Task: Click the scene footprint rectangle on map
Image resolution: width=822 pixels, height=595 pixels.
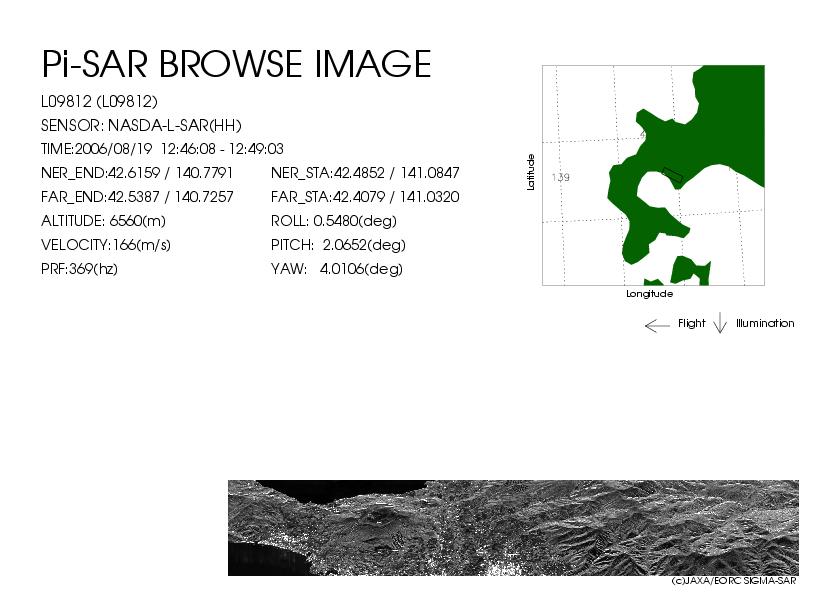Action: tap(672, 175)
